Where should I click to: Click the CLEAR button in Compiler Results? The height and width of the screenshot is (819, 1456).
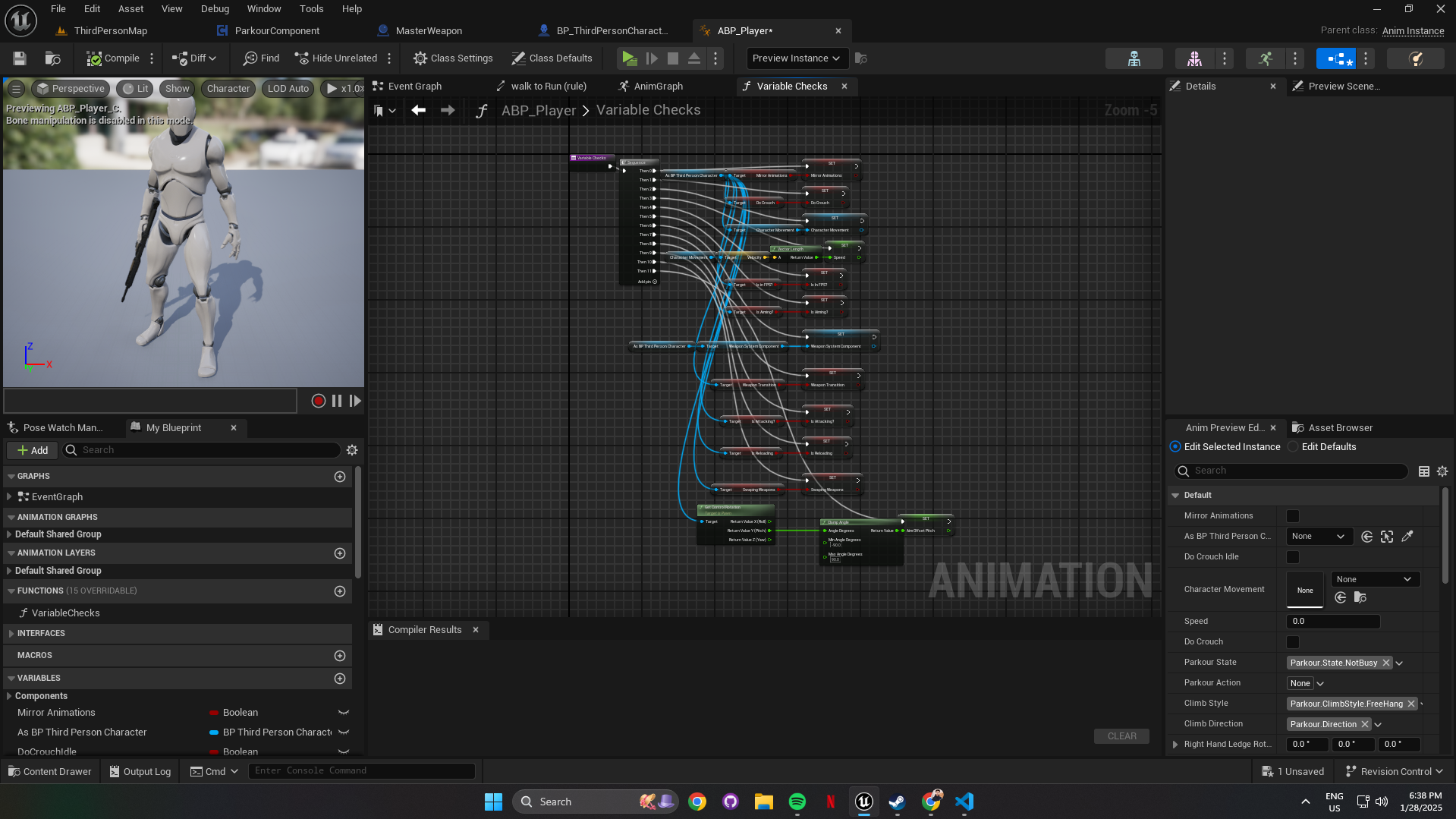pyautogui.click(x=1121, y=736)
